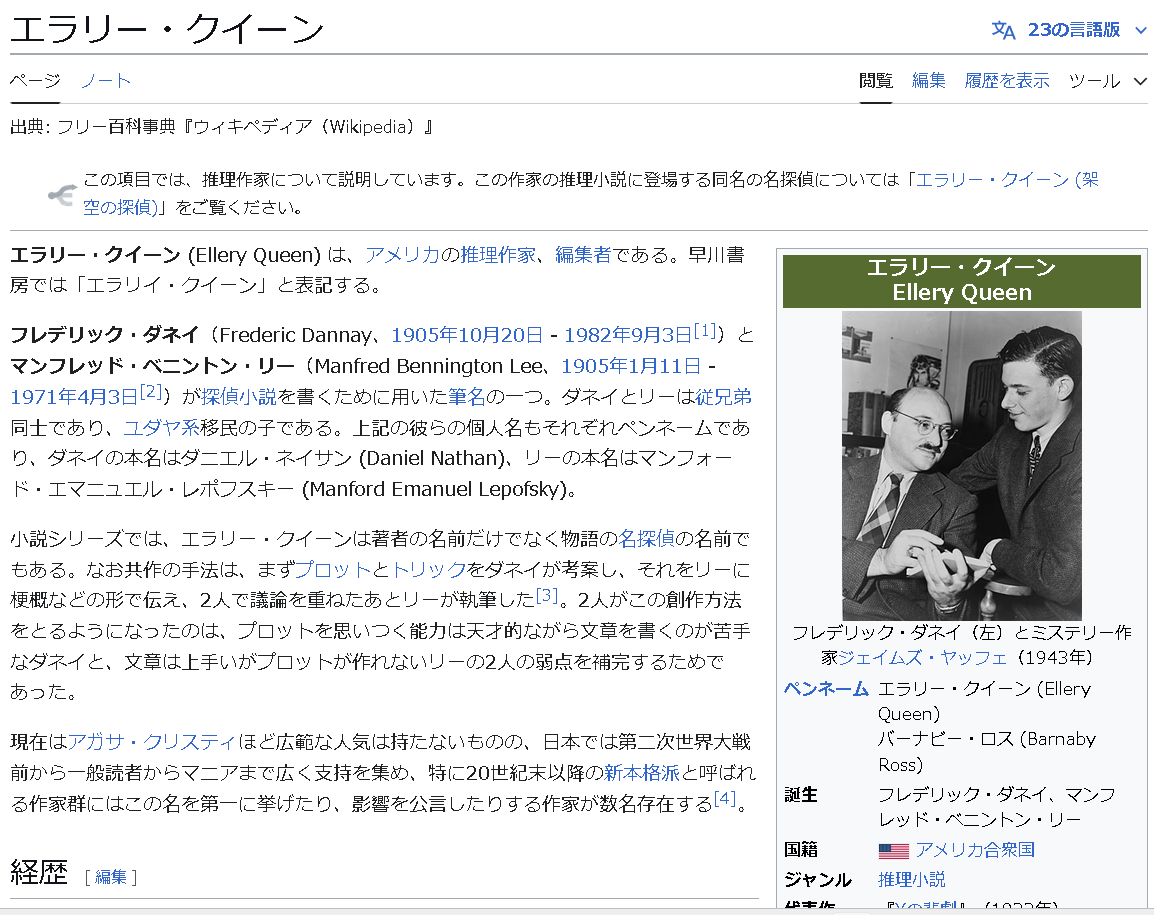Open the 1971年4月3日 date link
Viewport: 1154px width, 915px height.
click(74, 397)
